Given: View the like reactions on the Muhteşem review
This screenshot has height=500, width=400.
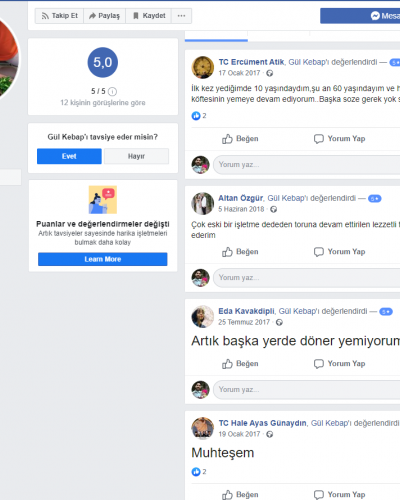Looking at the screenshot, I should [199, 472].
